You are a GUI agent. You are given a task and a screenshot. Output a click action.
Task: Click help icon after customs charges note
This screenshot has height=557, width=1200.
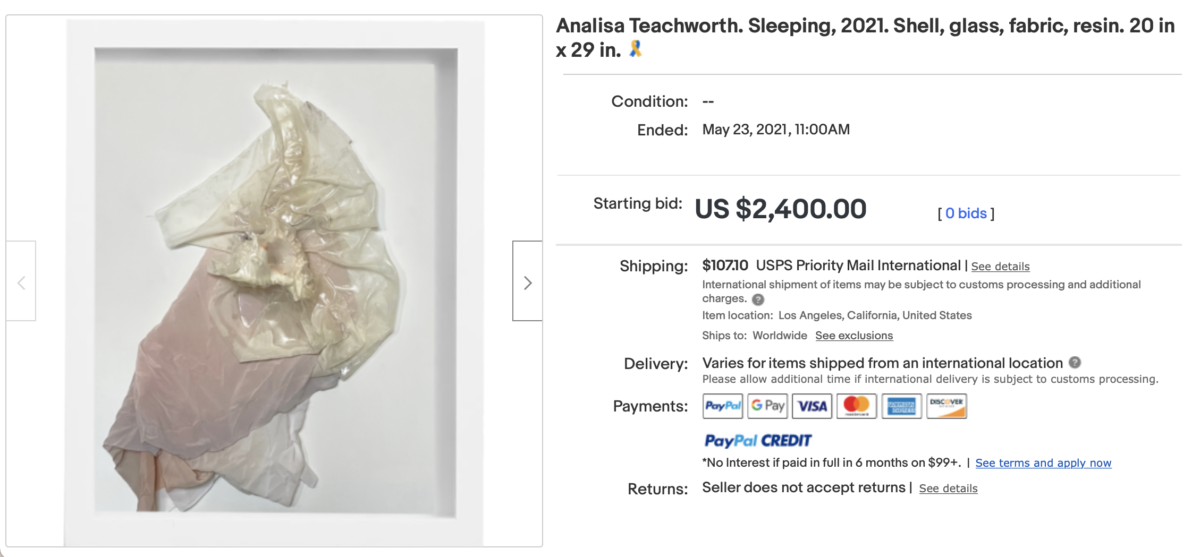(x=758, y=299)
